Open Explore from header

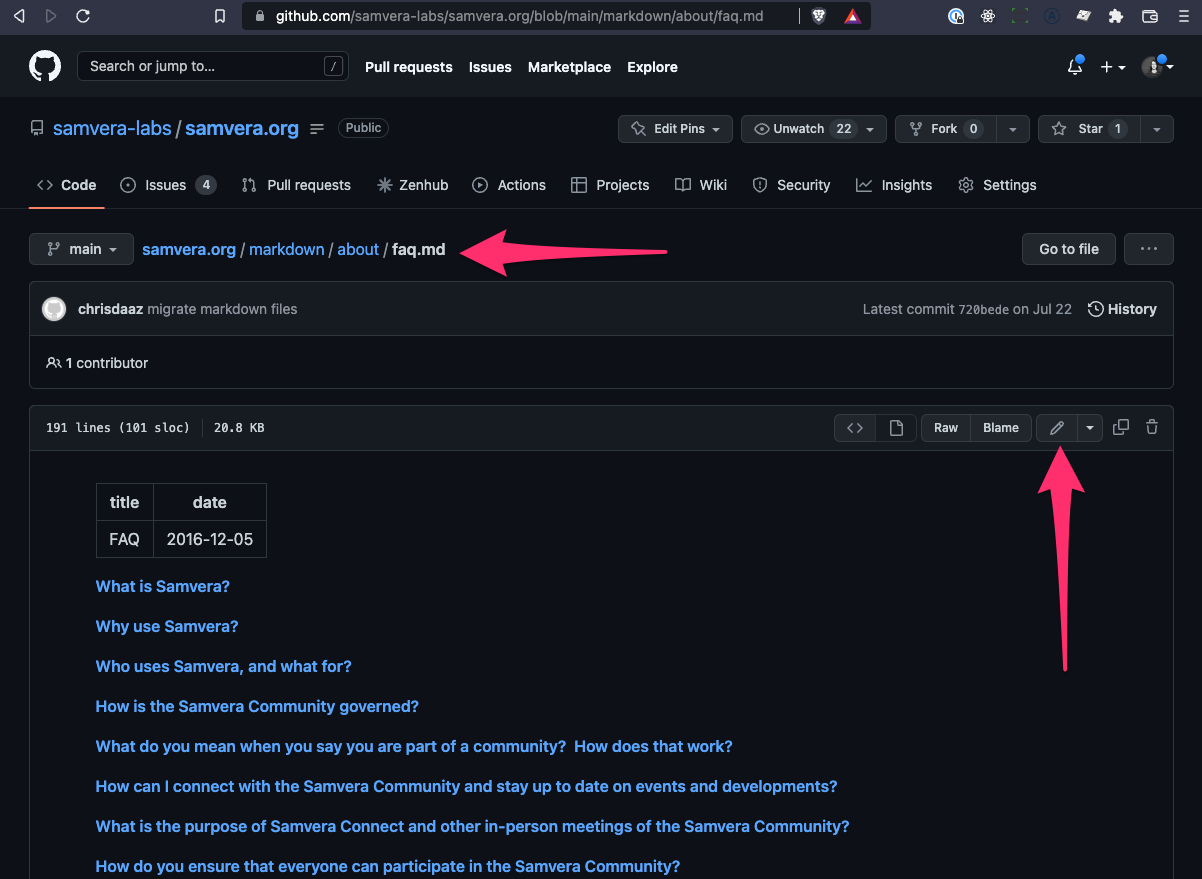(652, 67)
